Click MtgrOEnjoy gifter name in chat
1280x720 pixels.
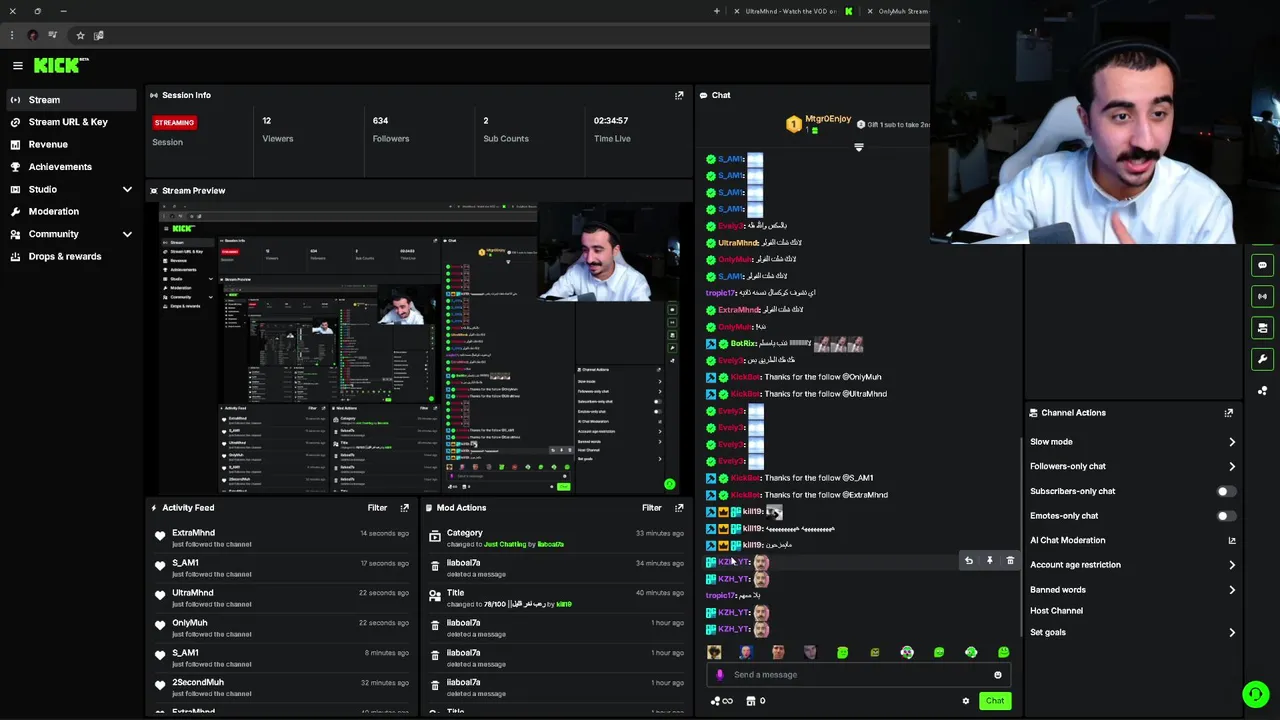tap(828, 119)
